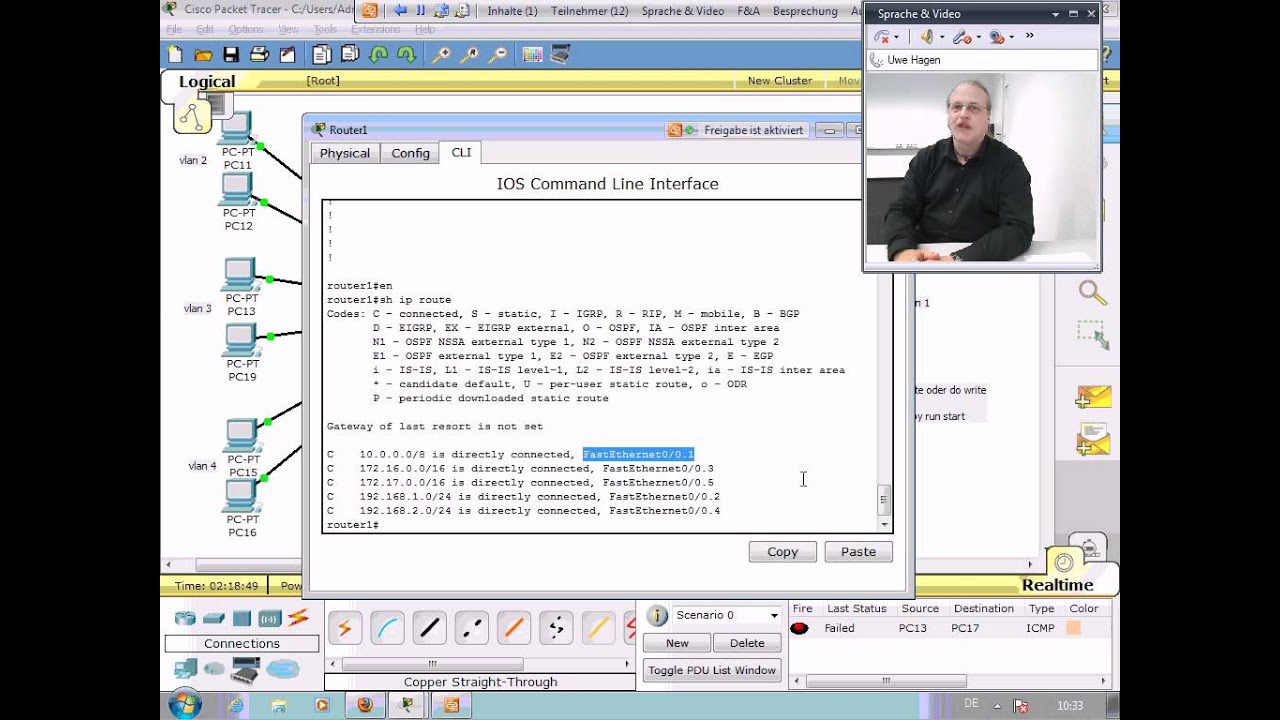Pick the Console cable connection icon
Viewport: 1280px width, 720px height.
(387, 628)
